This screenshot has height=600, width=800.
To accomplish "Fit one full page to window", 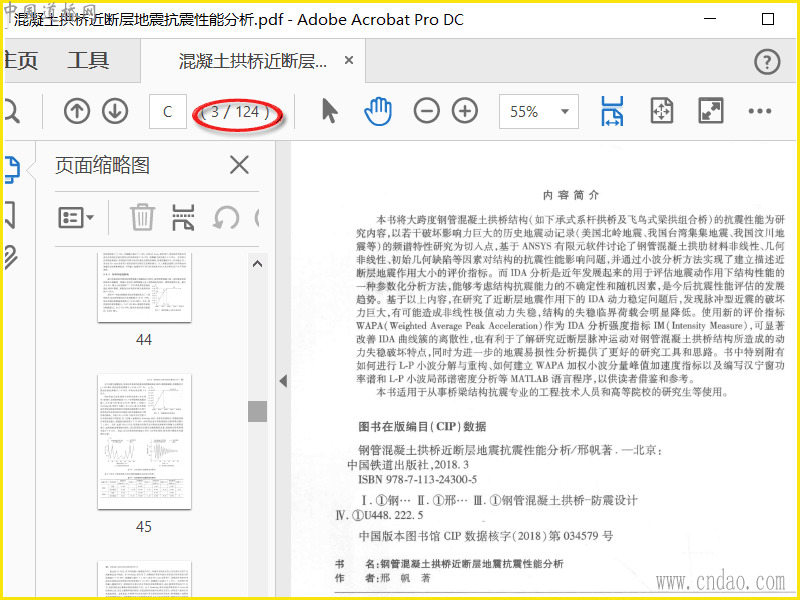I will click(x=662, y=111).
